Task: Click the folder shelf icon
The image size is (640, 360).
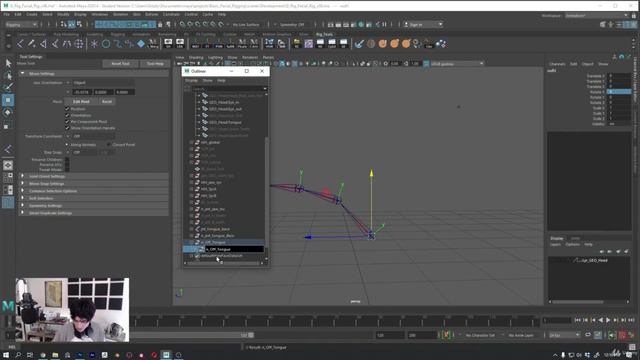Action: (297, 44)
